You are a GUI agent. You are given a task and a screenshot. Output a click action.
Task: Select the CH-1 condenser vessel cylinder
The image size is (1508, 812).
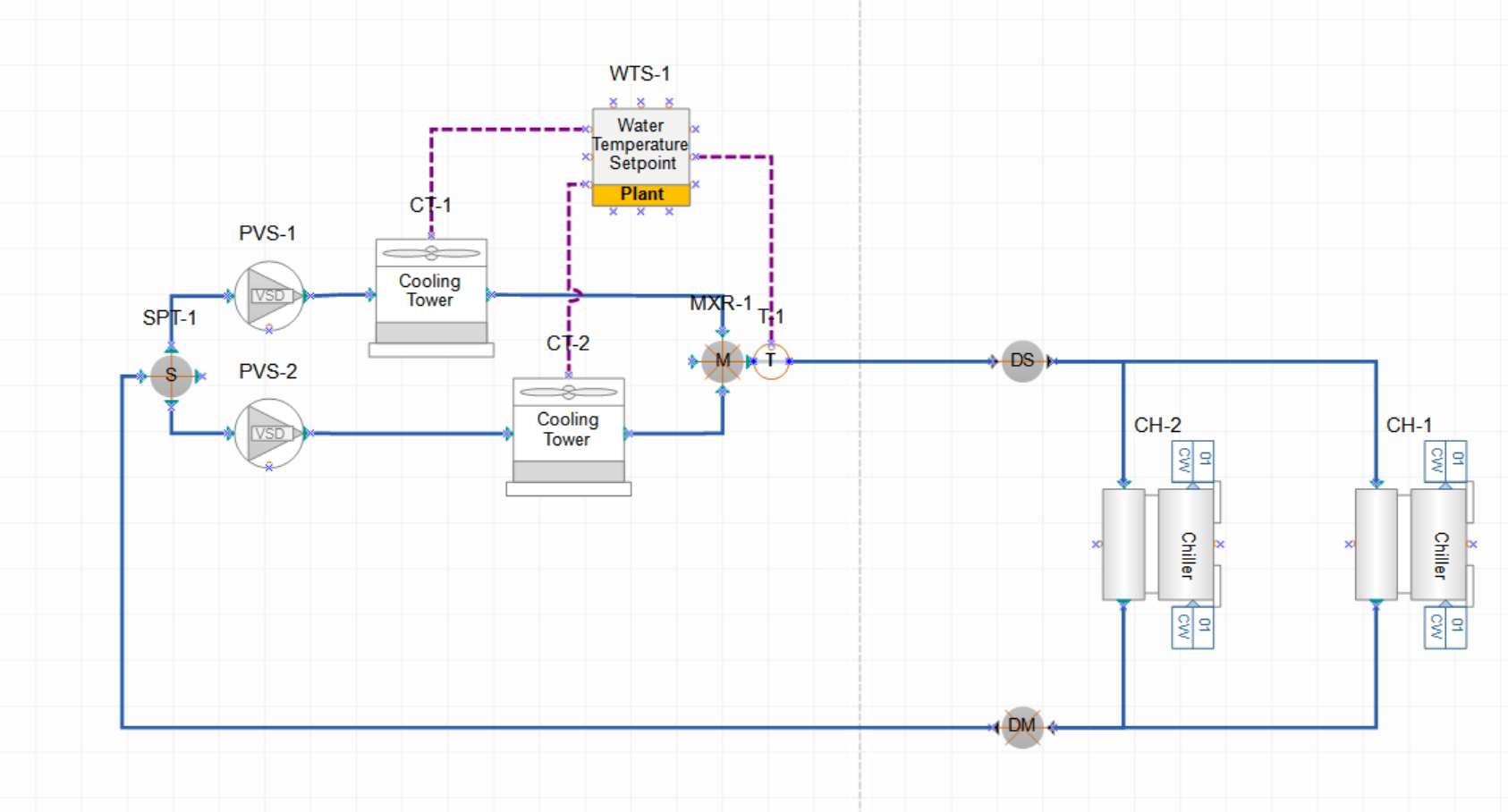click(x=1376, y=544)
